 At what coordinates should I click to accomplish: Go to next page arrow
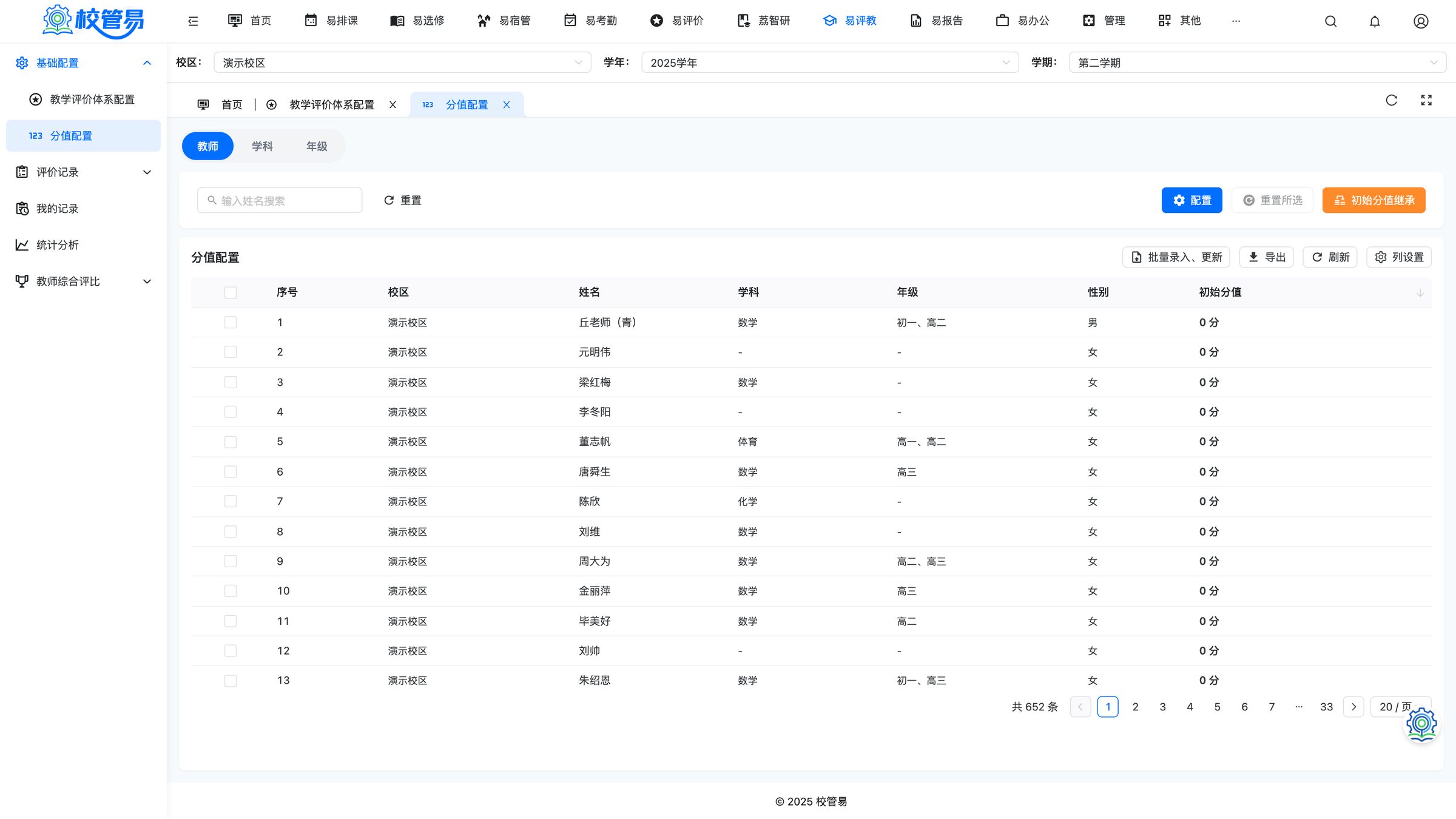(1353, 707)
